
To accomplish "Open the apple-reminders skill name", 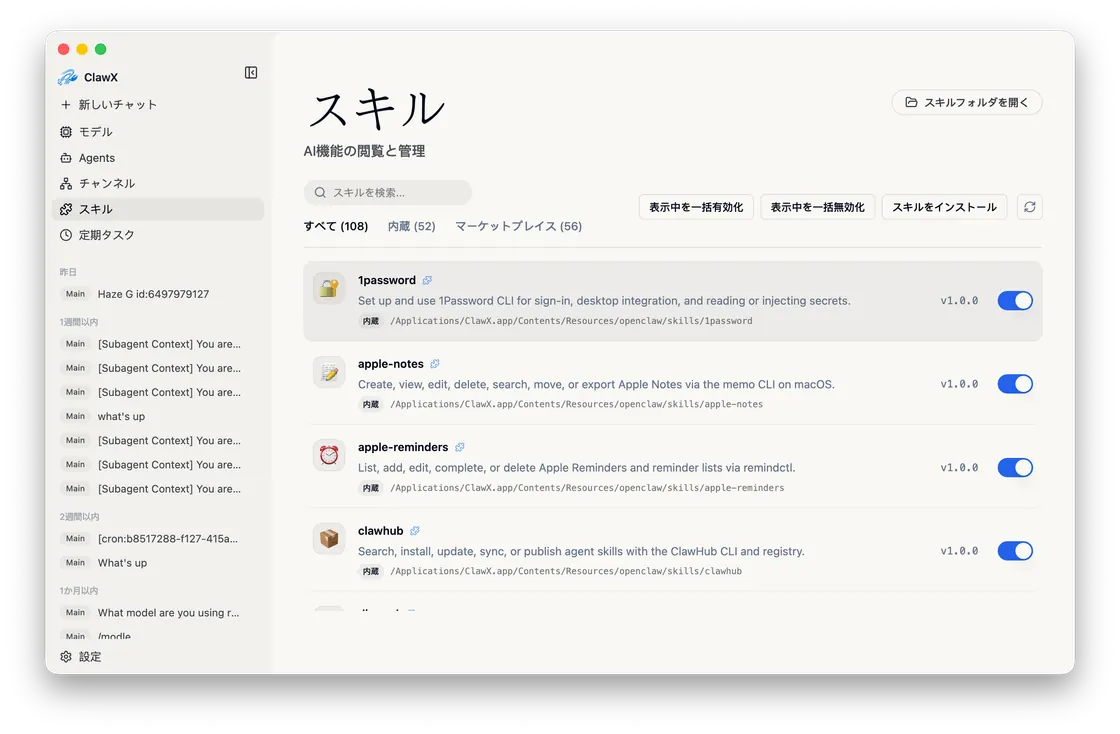I will (403, 448).
